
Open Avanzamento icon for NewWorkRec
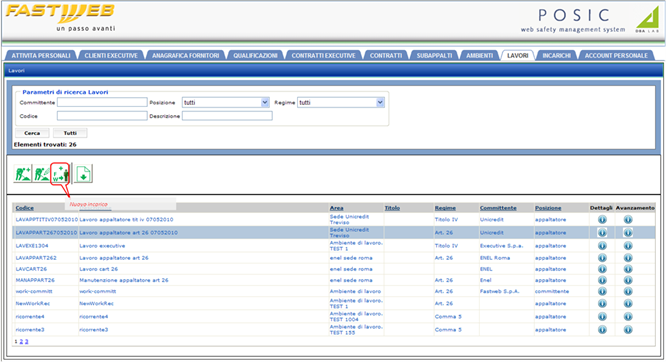628,304
